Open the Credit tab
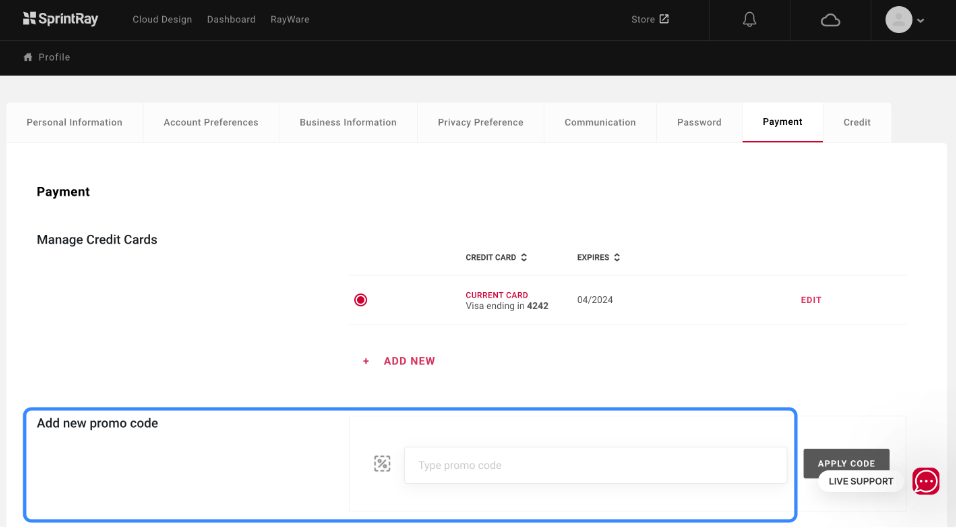 pos(857,122)
